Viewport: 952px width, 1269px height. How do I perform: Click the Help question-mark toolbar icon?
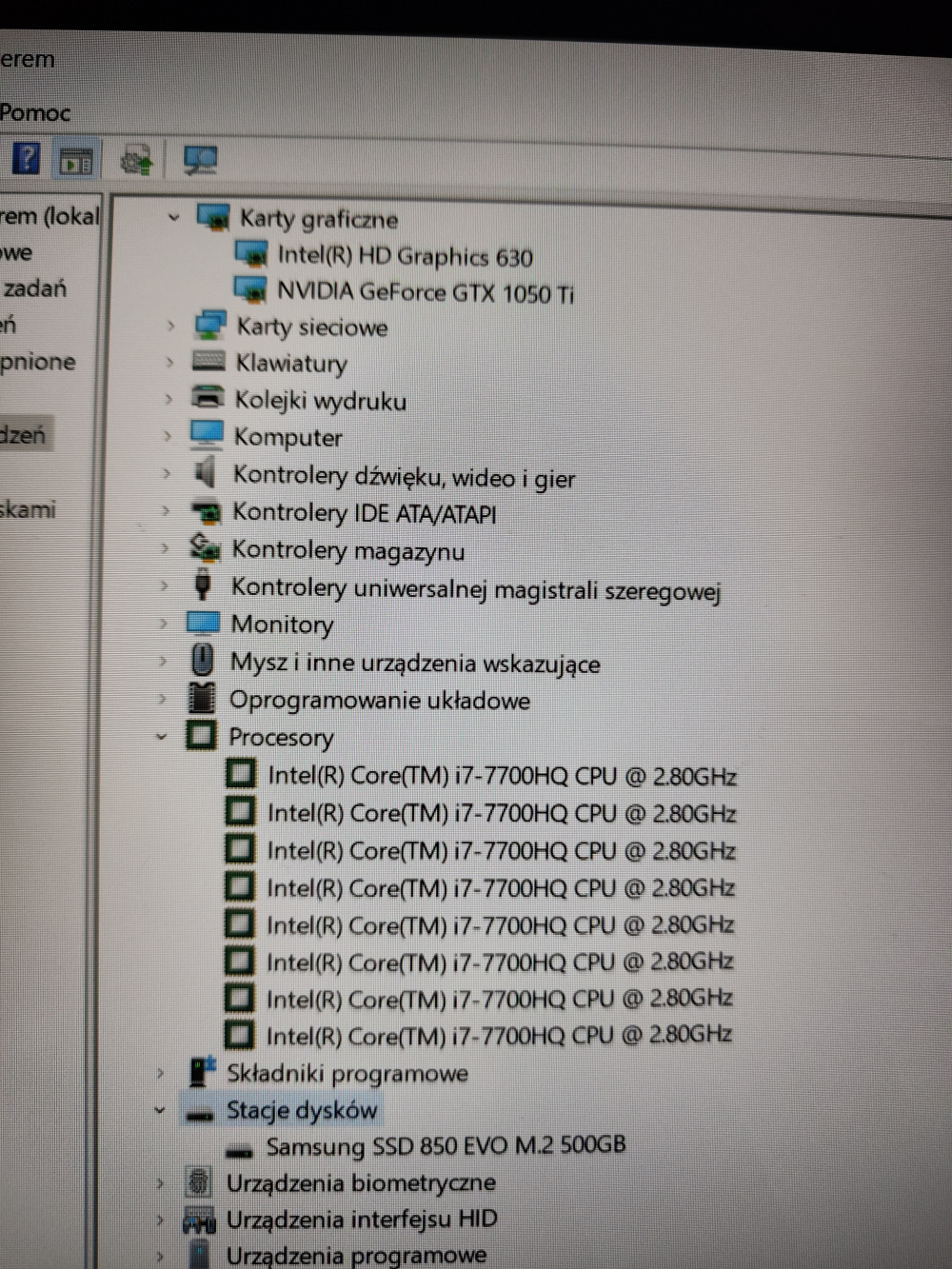click(x=26, y=158)
